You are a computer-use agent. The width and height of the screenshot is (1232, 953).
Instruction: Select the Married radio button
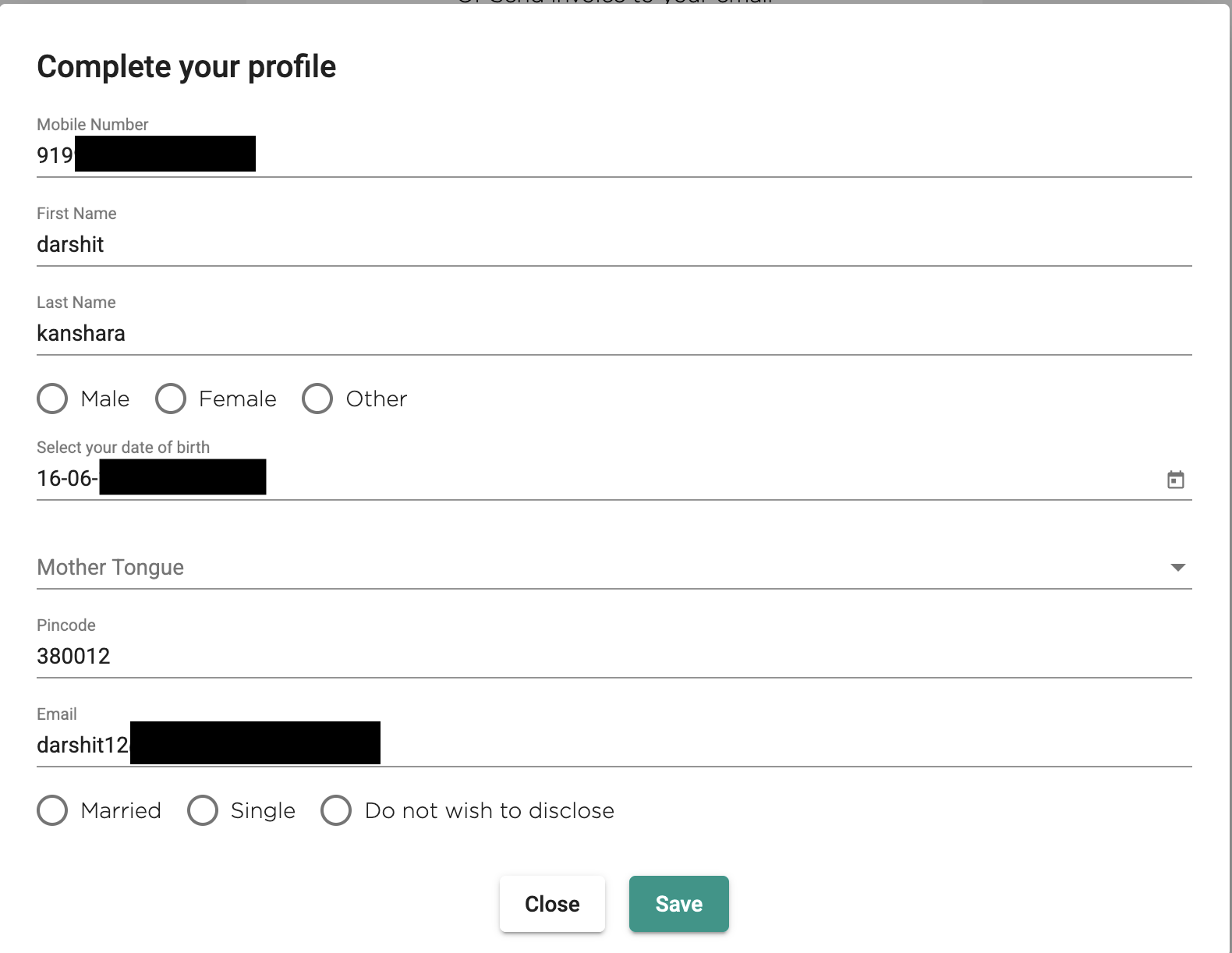point(52,810)
